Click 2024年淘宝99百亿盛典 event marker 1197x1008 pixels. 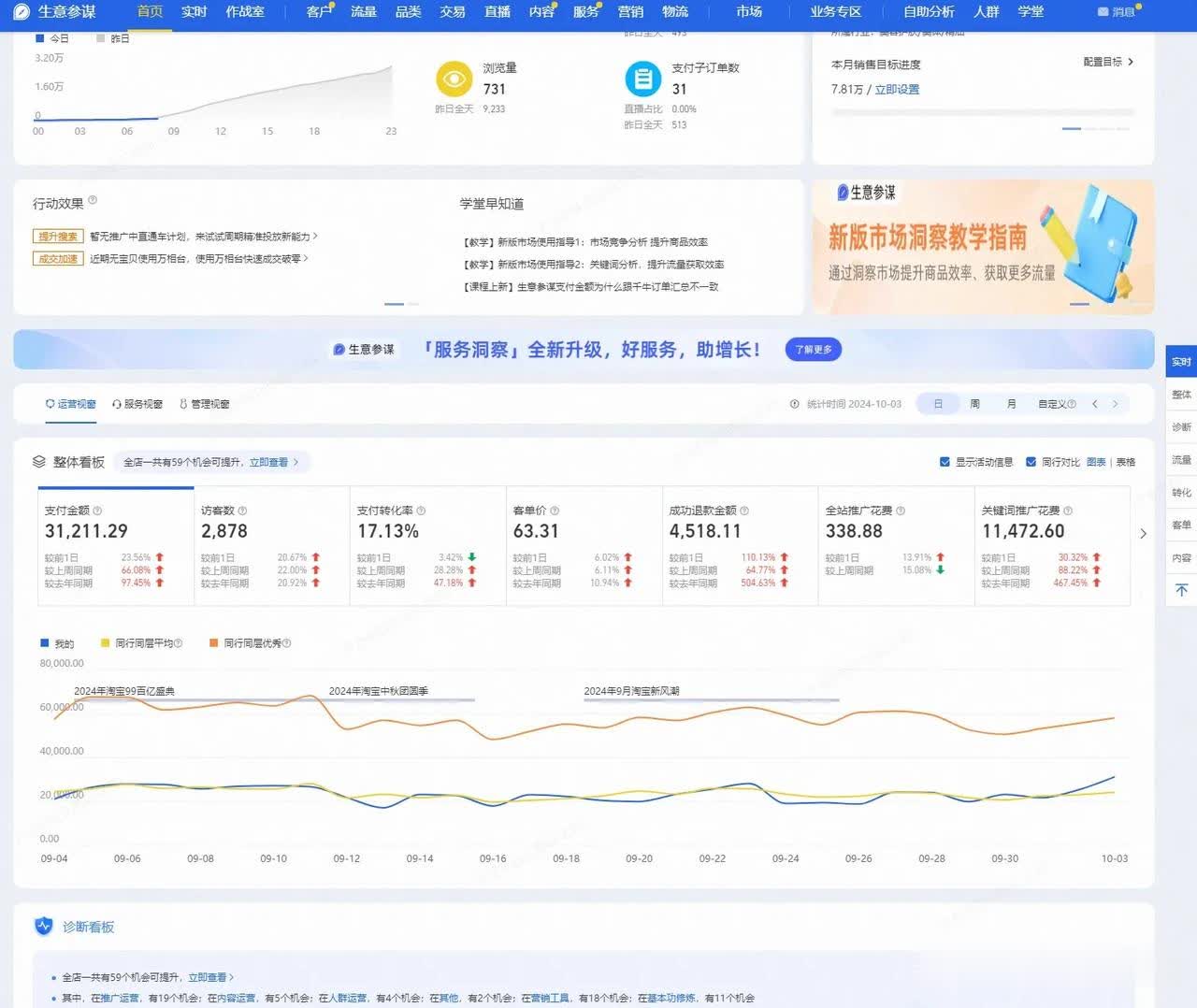124,691
